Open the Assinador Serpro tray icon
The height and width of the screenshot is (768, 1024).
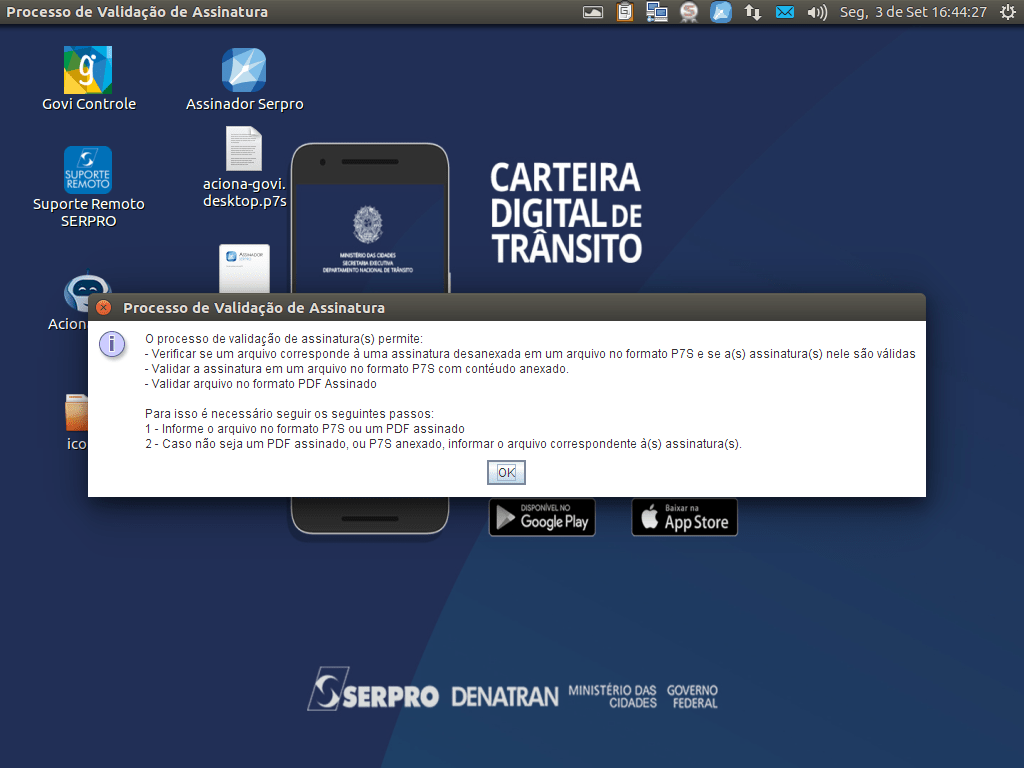[720, 12]
